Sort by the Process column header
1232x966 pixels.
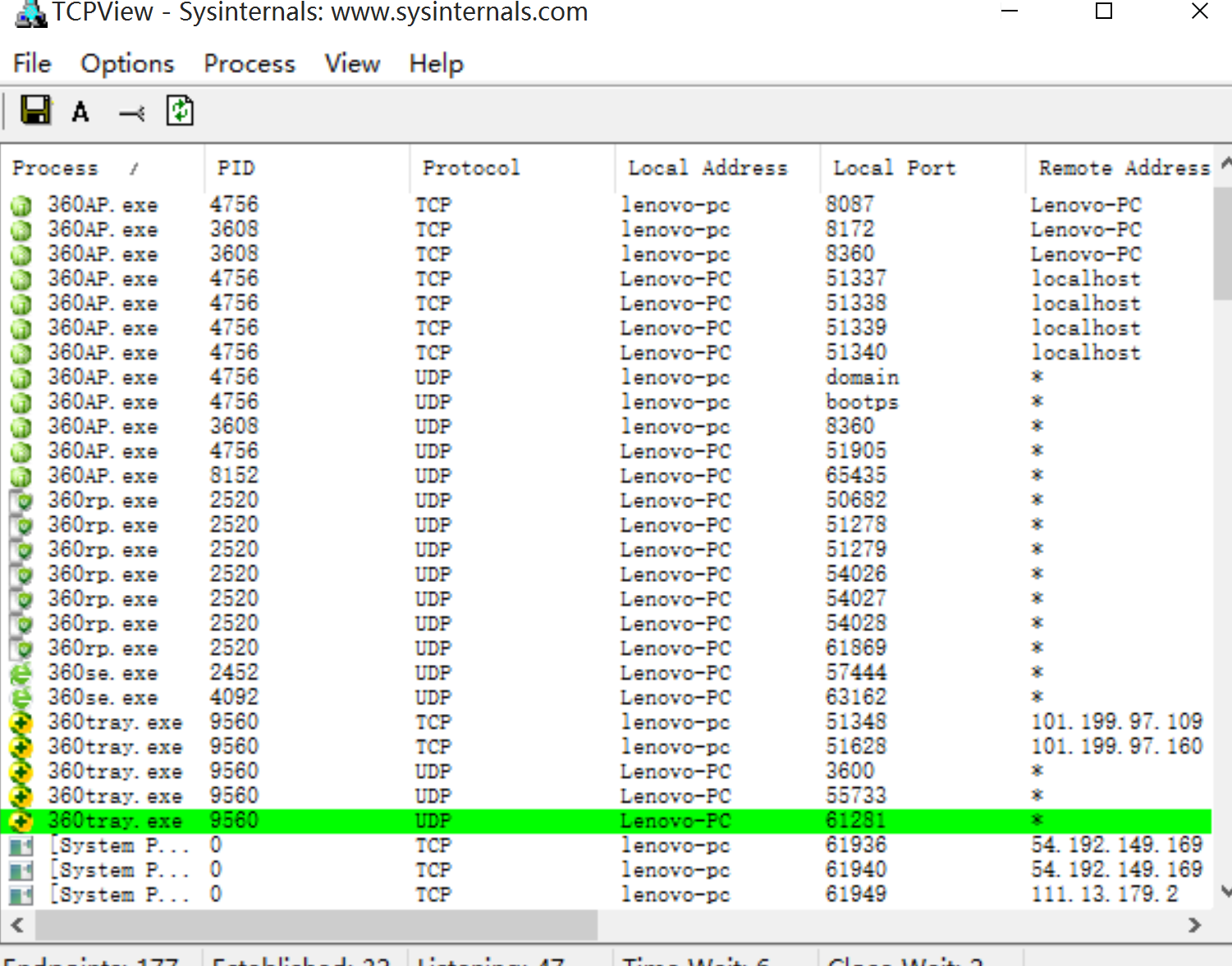coord(103,168)
